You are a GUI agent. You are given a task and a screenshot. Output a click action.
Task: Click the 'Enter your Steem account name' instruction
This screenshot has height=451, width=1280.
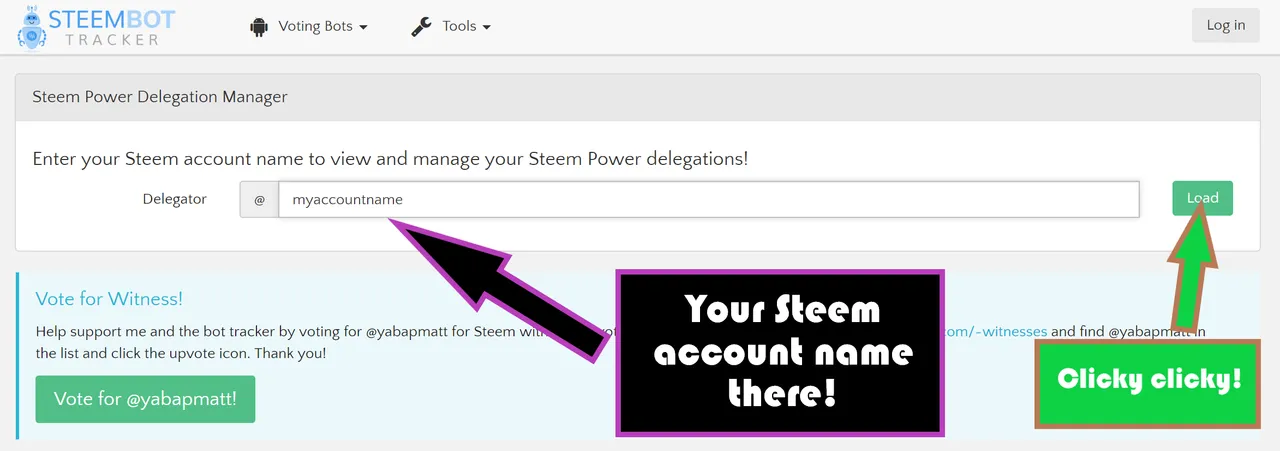(390, 159)
